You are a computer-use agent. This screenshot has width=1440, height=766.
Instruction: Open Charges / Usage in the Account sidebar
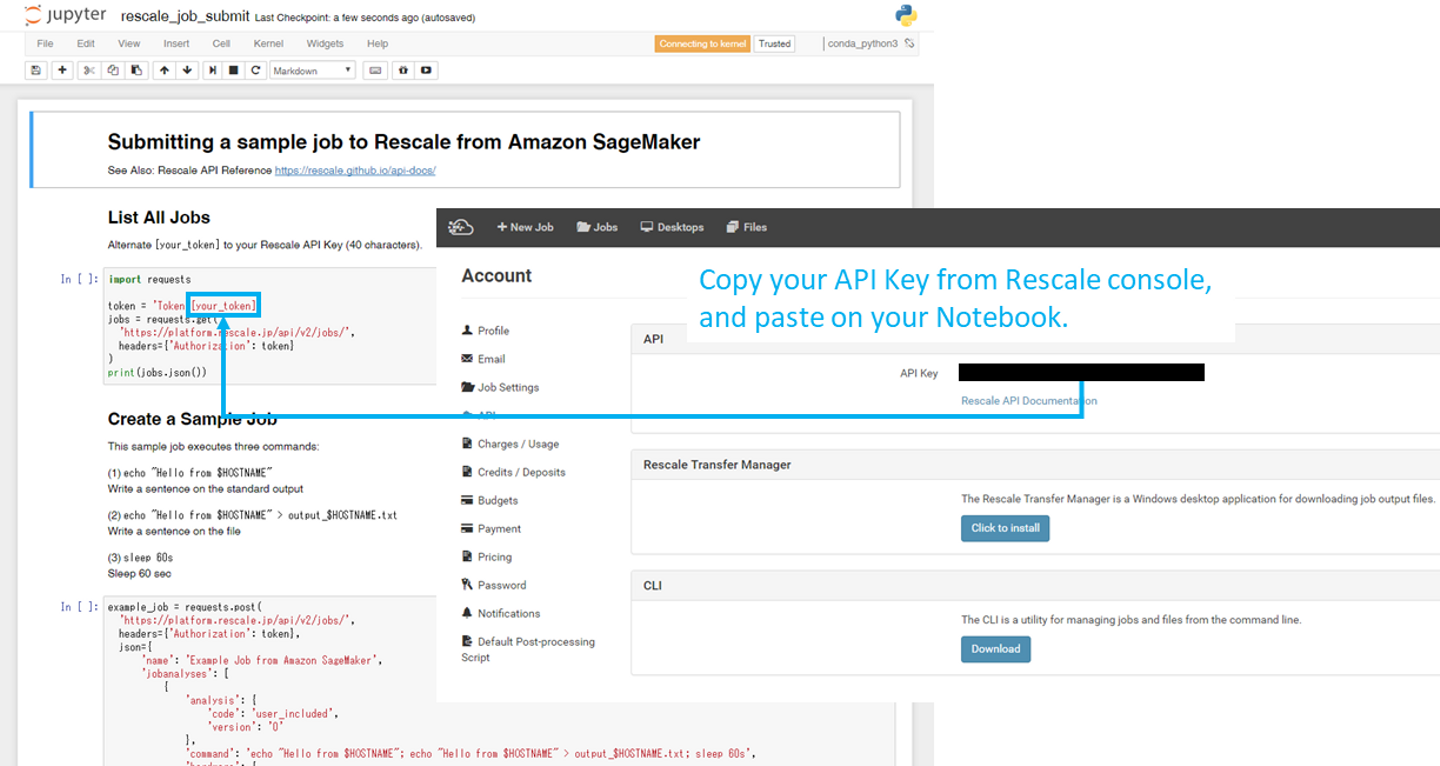pyautogui.click(x=511, y=444)
